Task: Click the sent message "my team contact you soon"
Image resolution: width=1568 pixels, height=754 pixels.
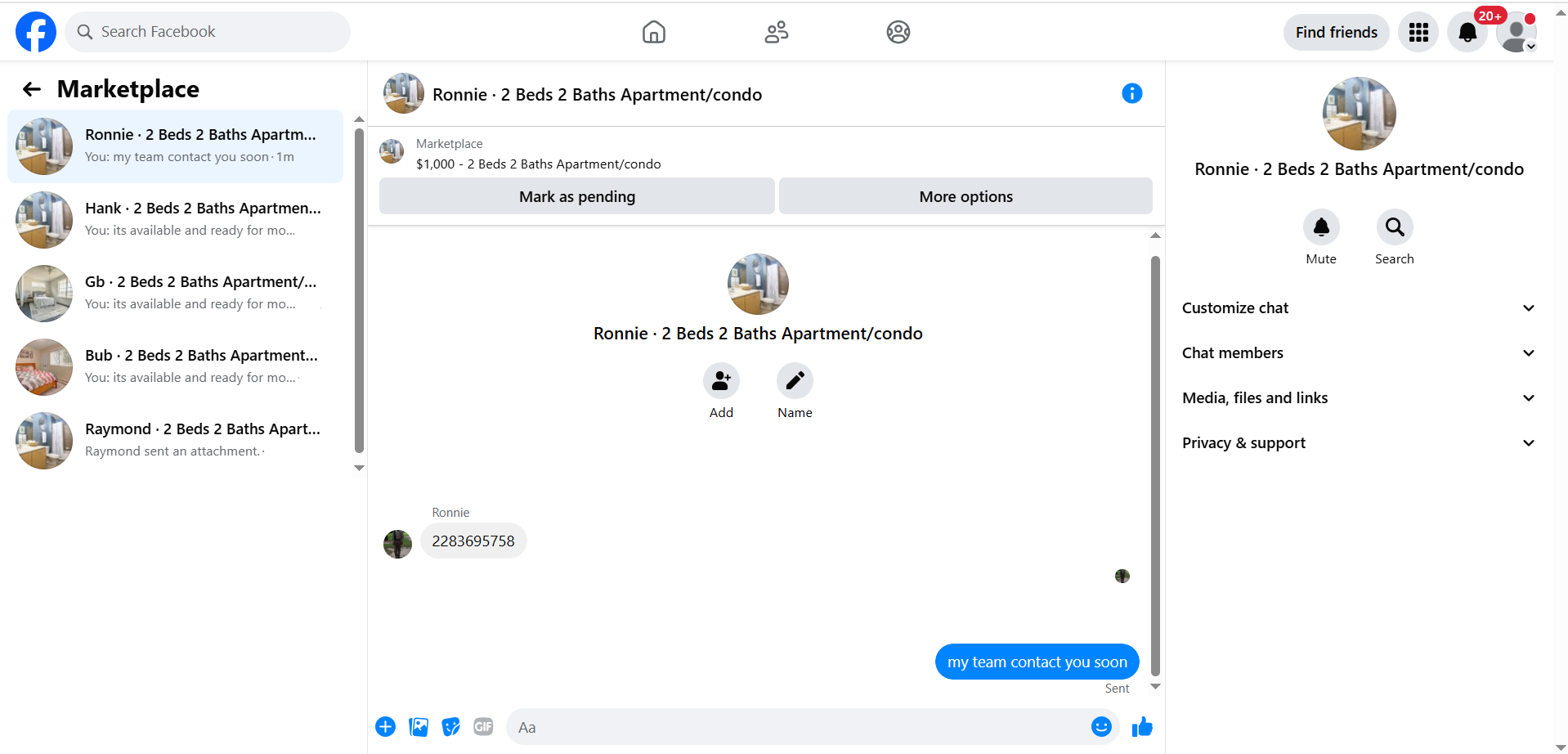Action: click(1037, 662)
